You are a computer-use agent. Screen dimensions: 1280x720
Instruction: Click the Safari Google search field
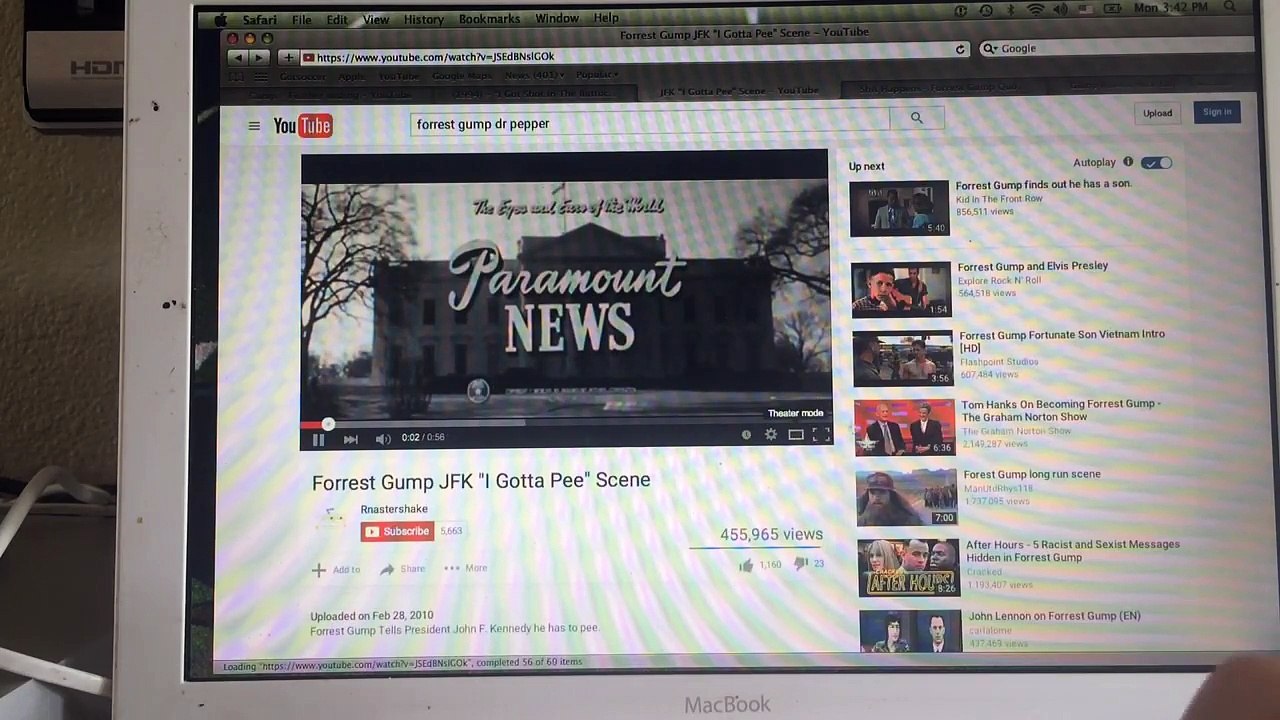[x=1118, y=48]
